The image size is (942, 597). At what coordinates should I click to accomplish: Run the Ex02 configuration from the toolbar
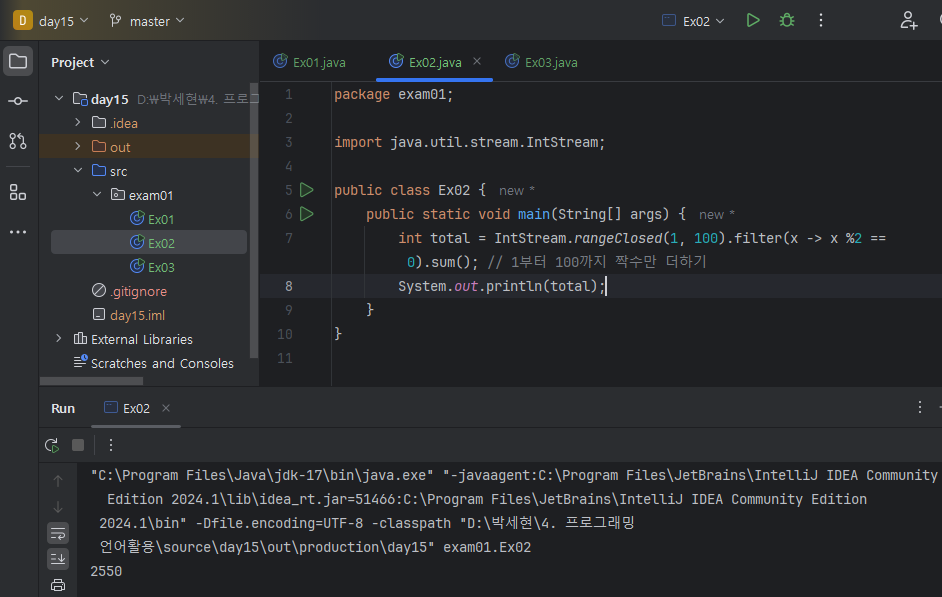click(x=753, y=20)
